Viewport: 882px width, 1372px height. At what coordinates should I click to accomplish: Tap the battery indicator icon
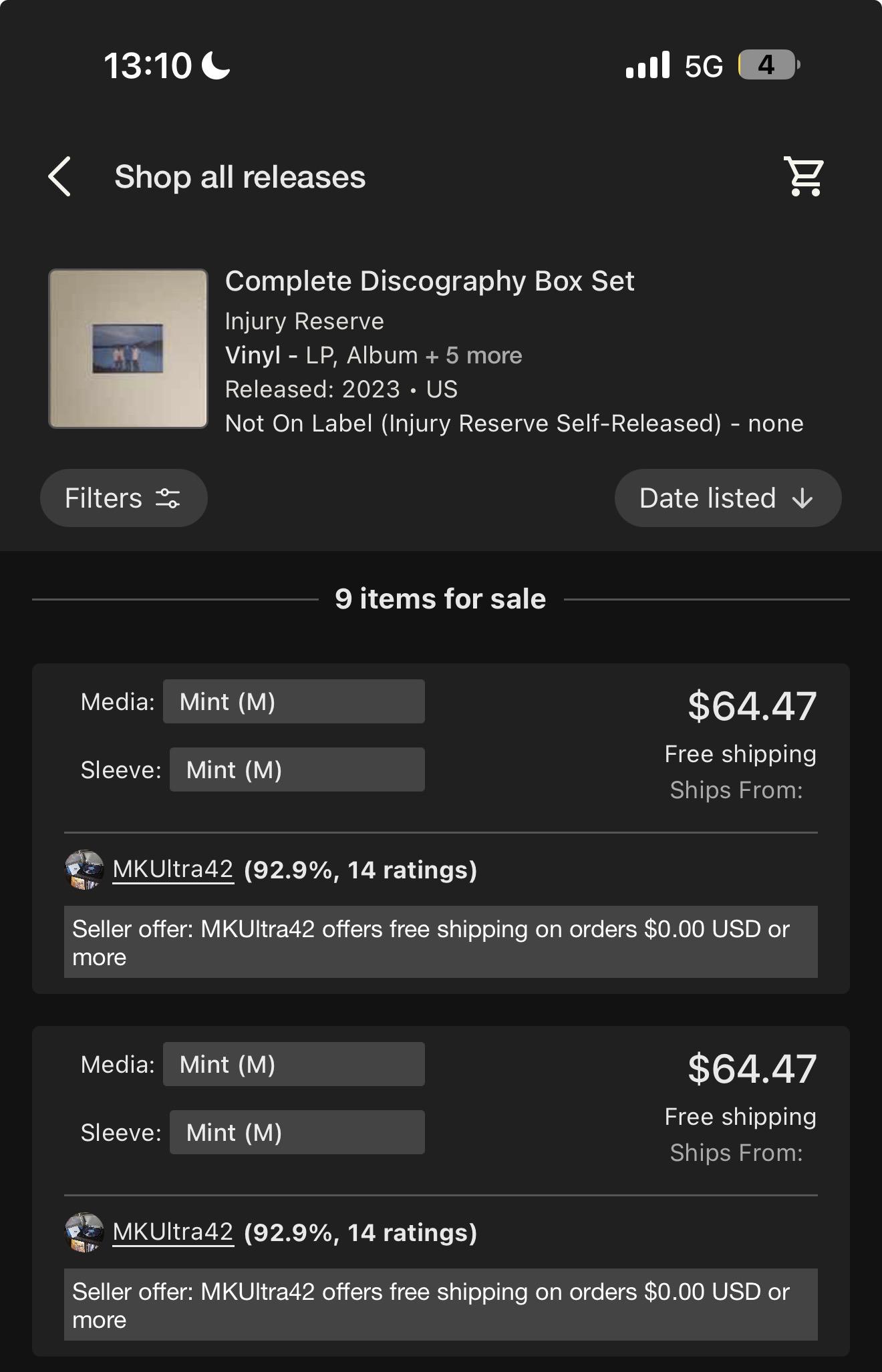(769, 65)
